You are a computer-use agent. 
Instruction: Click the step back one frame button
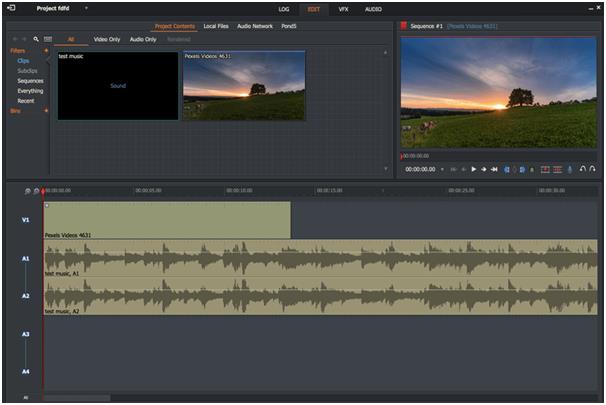point(463,169)
